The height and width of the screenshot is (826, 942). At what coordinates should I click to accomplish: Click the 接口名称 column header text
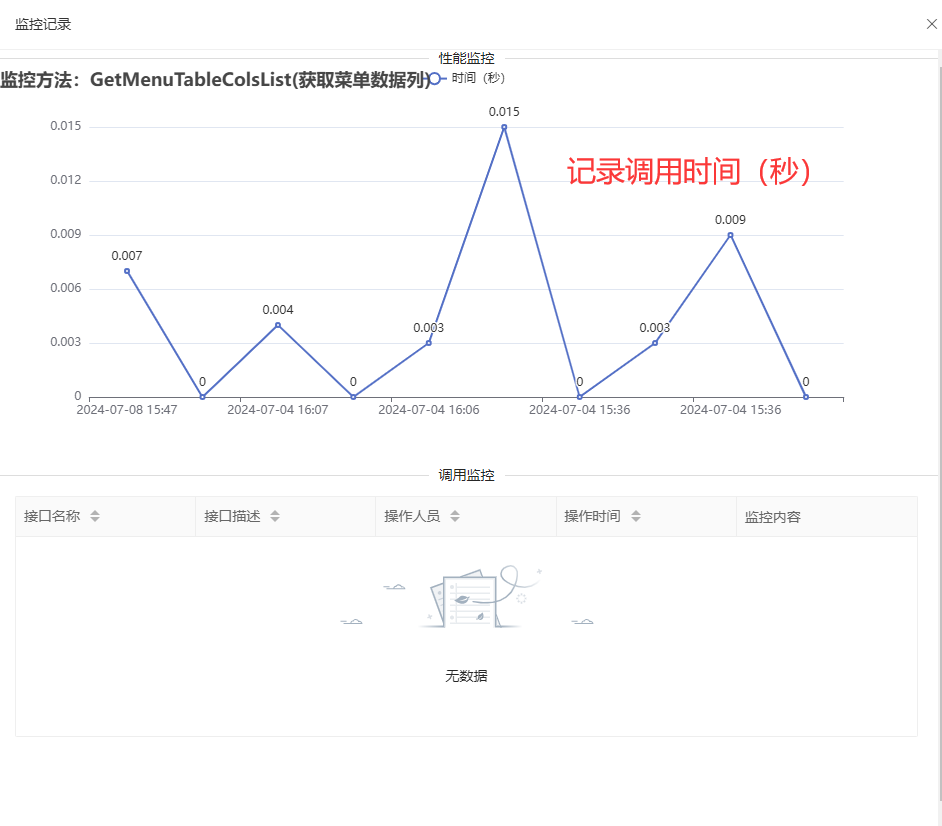(x=52, y=517)
